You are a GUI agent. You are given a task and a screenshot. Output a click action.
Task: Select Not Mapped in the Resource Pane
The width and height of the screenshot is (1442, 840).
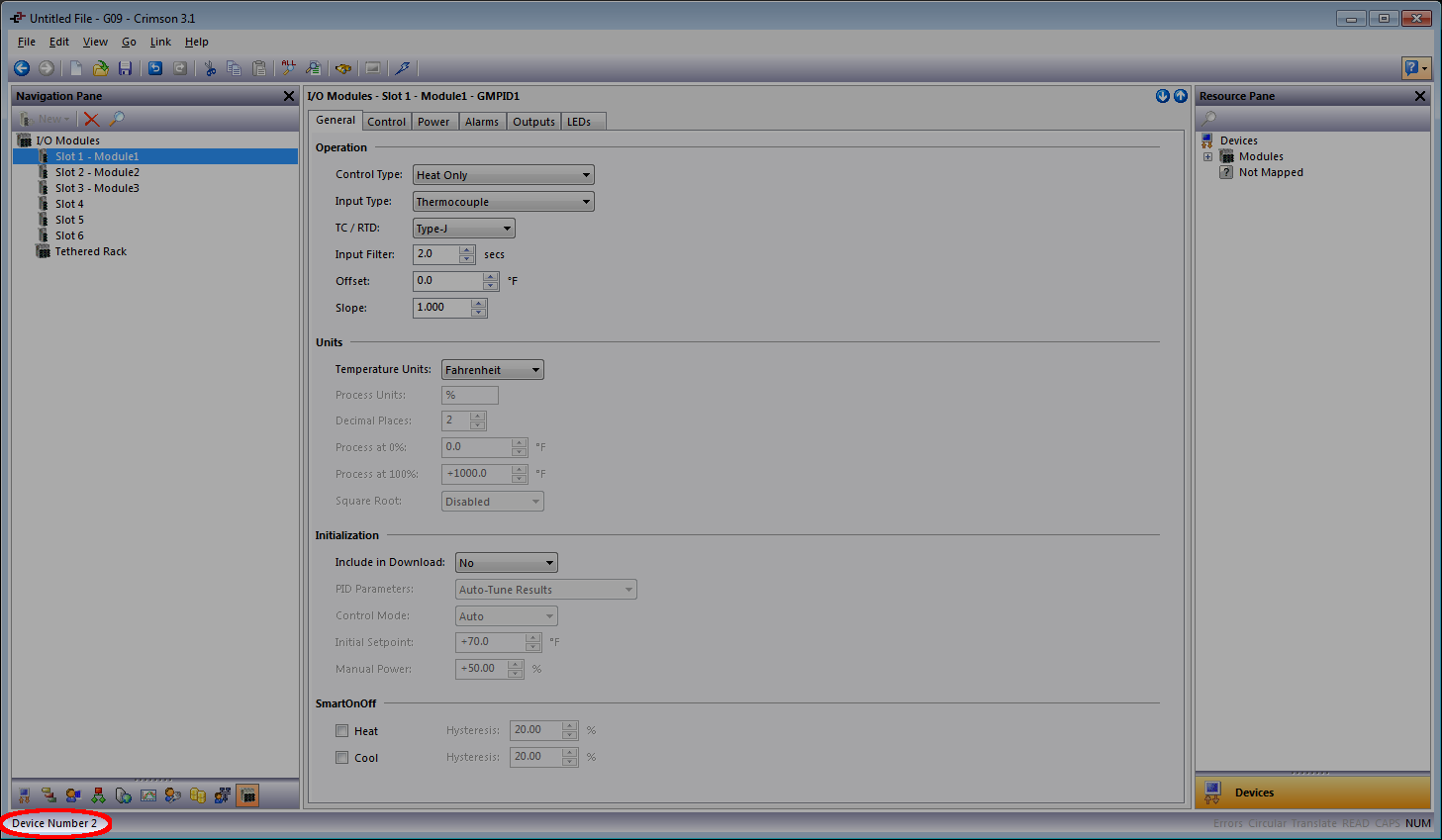click(1271, 172)
